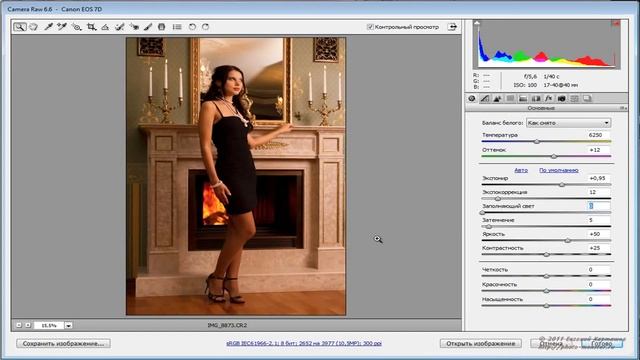The height and width of the screenshot is (360, 640).
Task: Click the Отмена button
Action: (x=551, y=343)
